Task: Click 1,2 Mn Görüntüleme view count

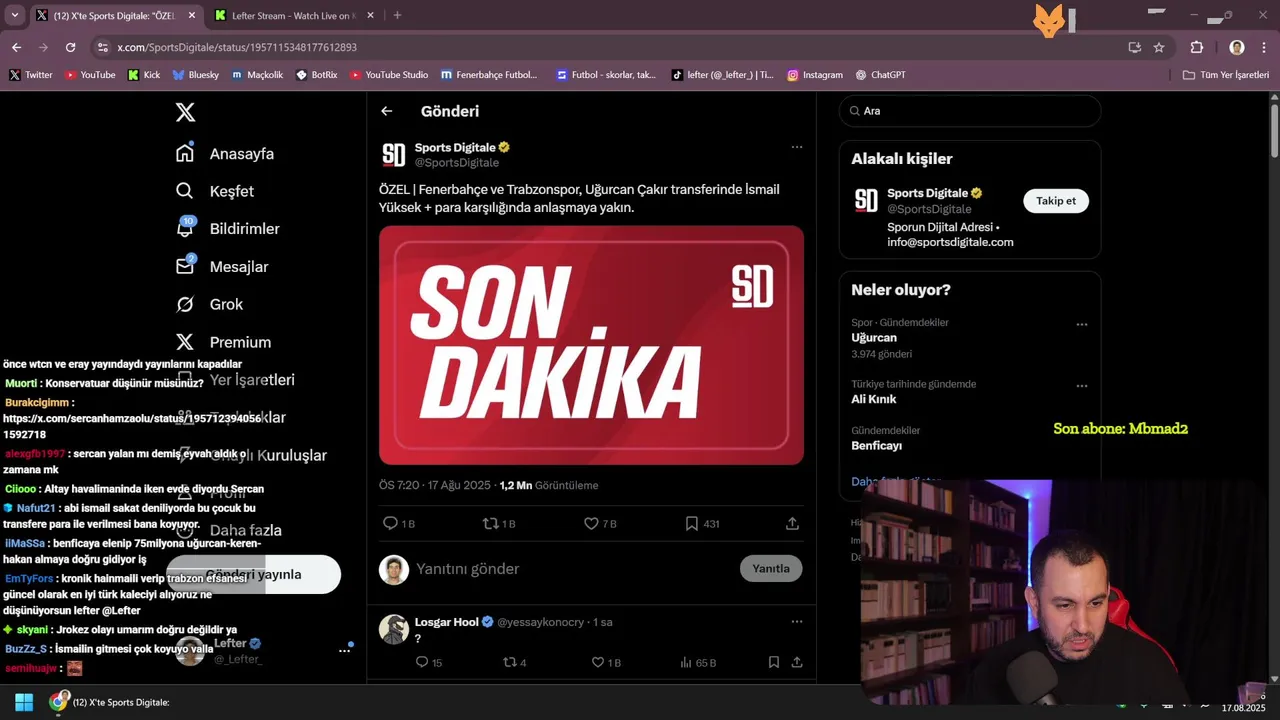Action: pyautogui.click(x=548, y=485)
